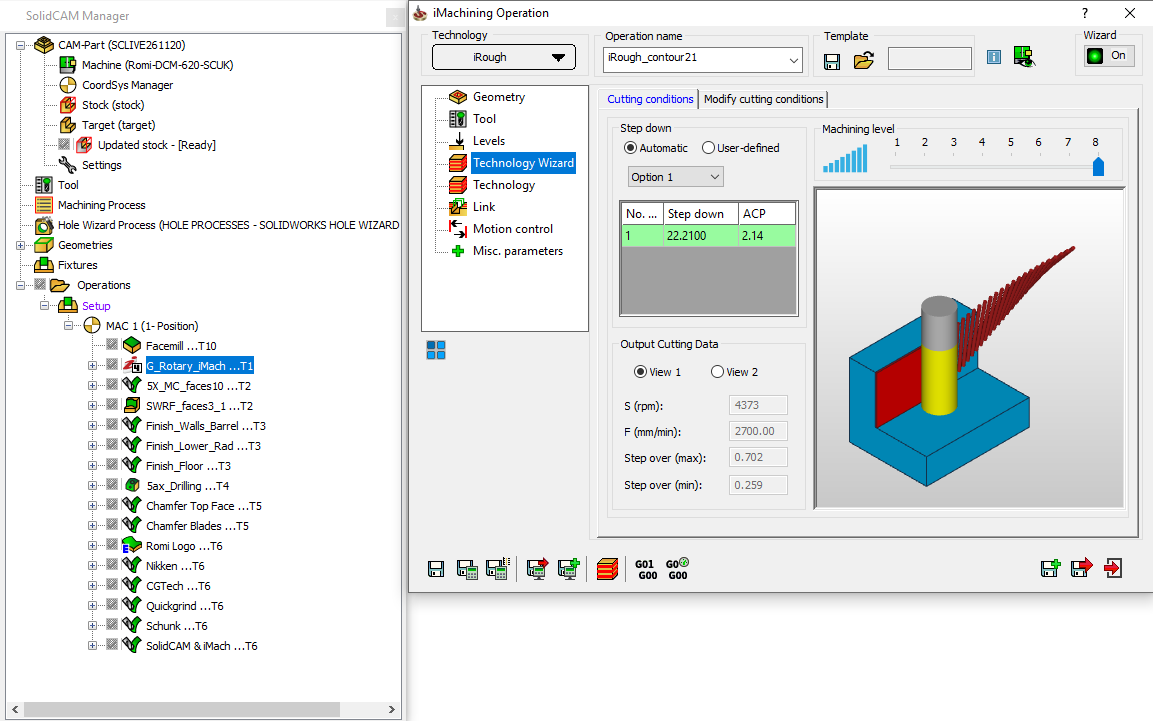Click the Template name input field
The height and width of the screenshot is (721, 1153).
929,59
